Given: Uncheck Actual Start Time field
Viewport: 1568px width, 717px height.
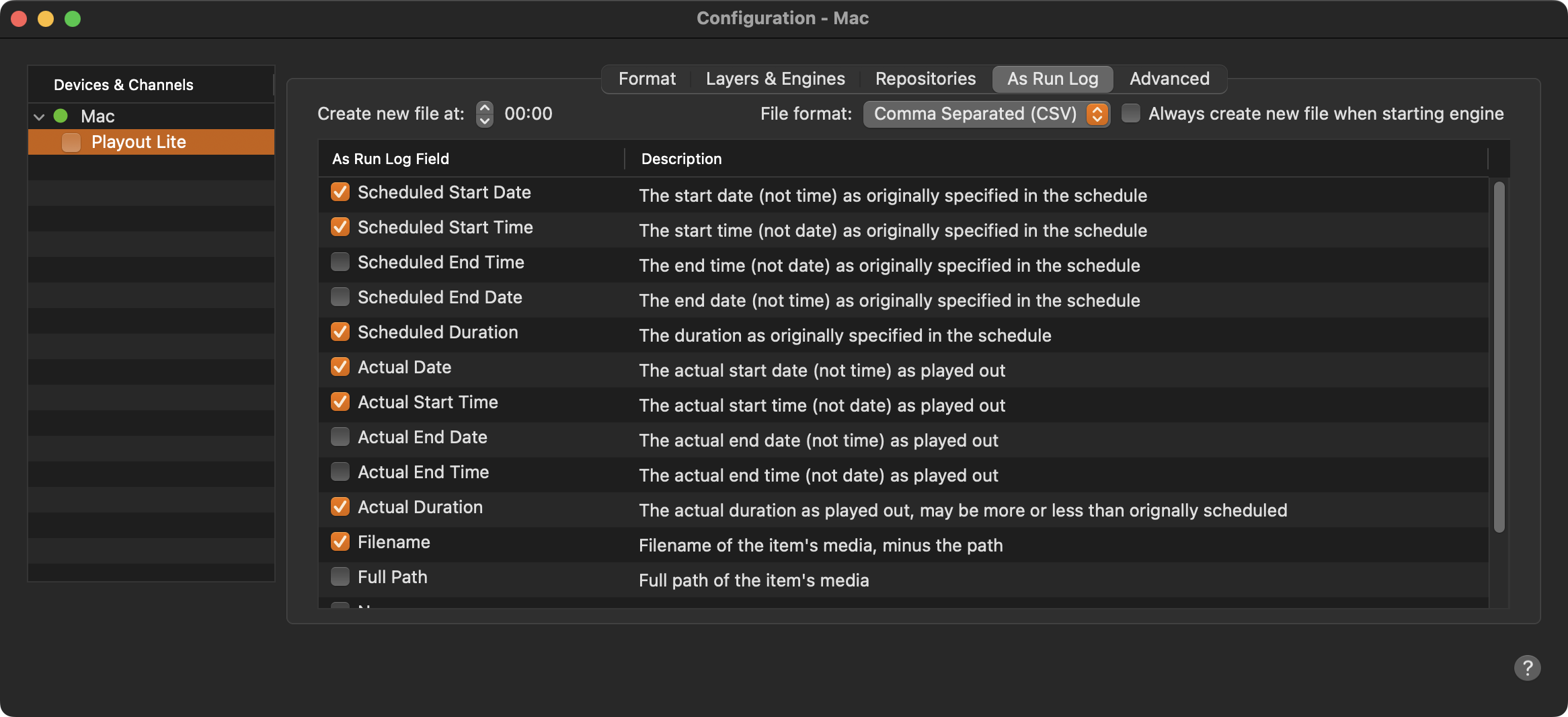Looking at the screenshot, I should point(340,402).
